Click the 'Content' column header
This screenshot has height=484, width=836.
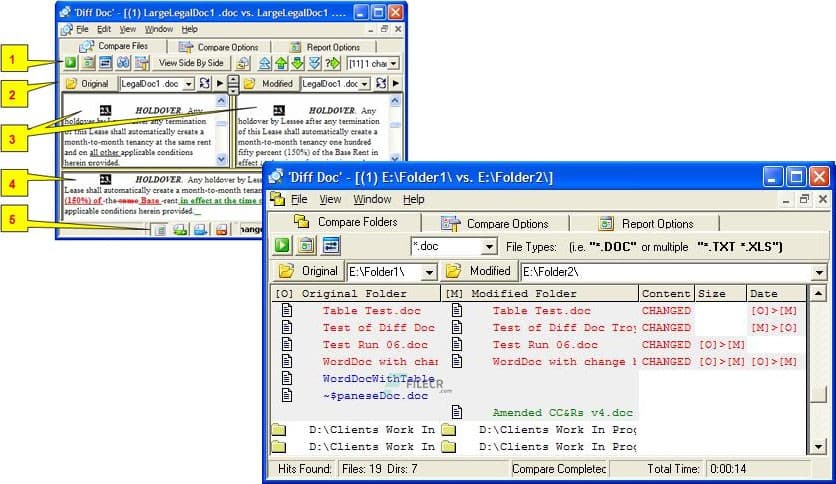[666, 294]
